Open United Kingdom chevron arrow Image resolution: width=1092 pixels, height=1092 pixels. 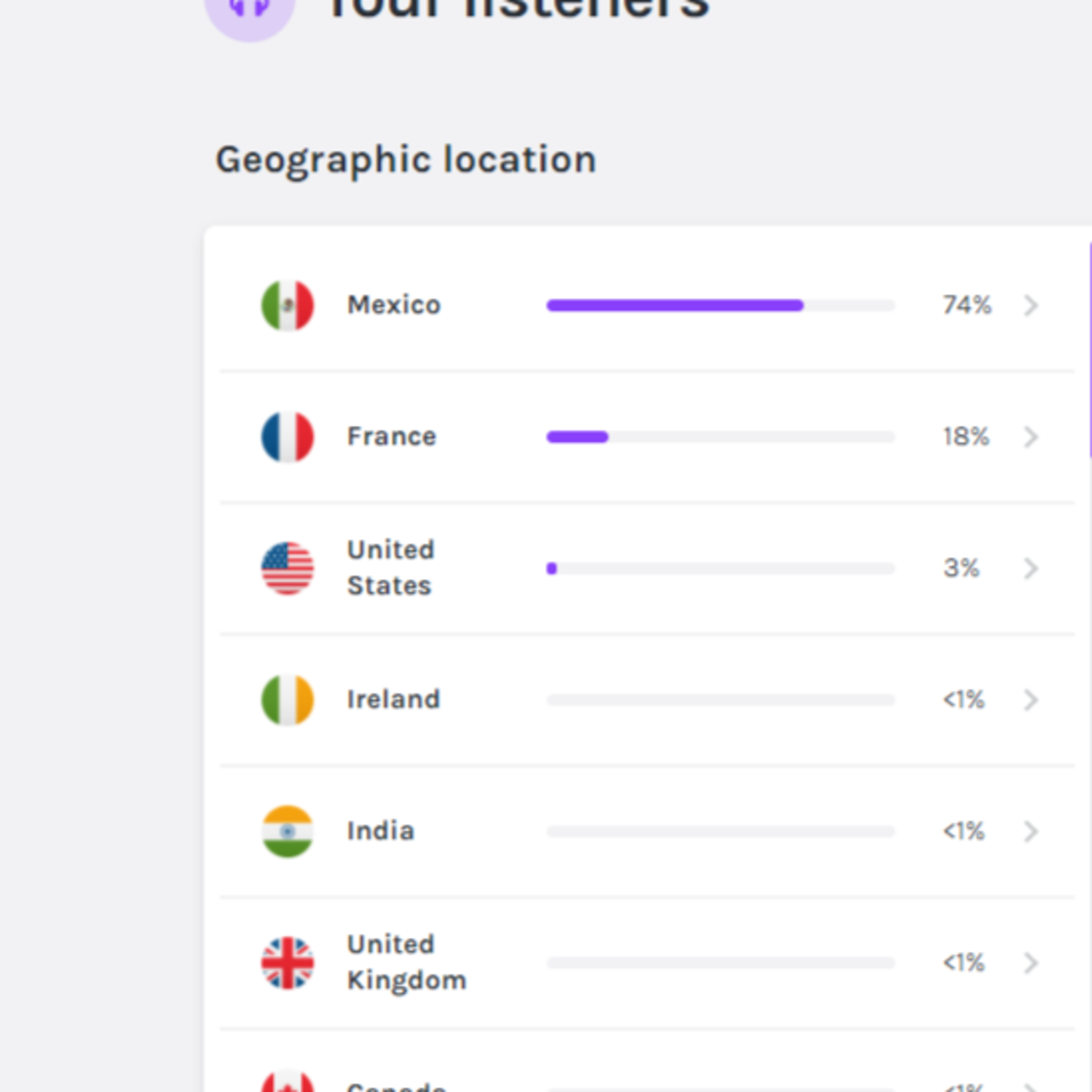pos(1031,962)
